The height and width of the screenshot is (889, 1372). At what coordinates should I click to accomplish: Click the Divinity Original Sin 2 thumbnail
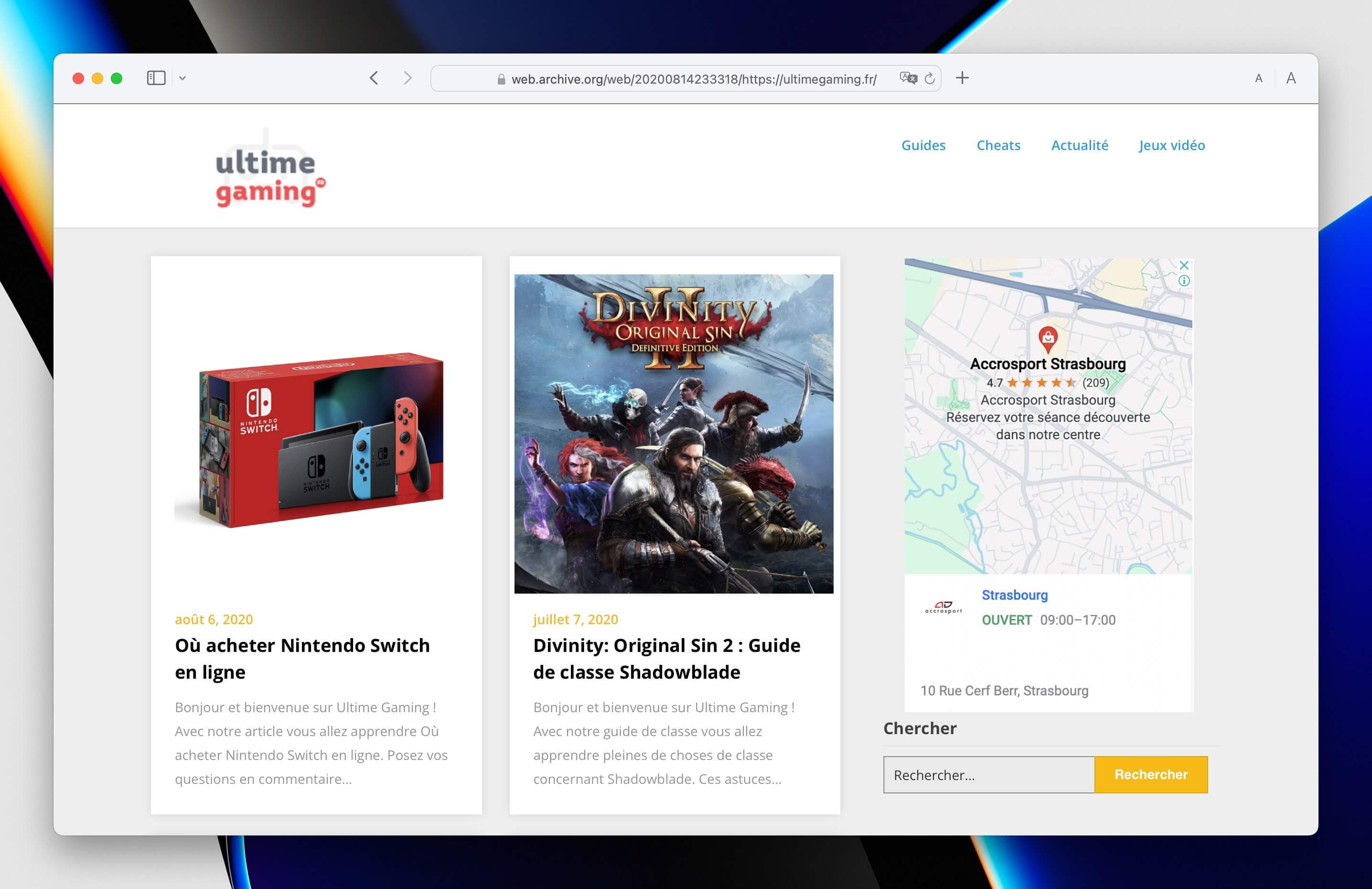pyautogui.click(x=673, y=433)
